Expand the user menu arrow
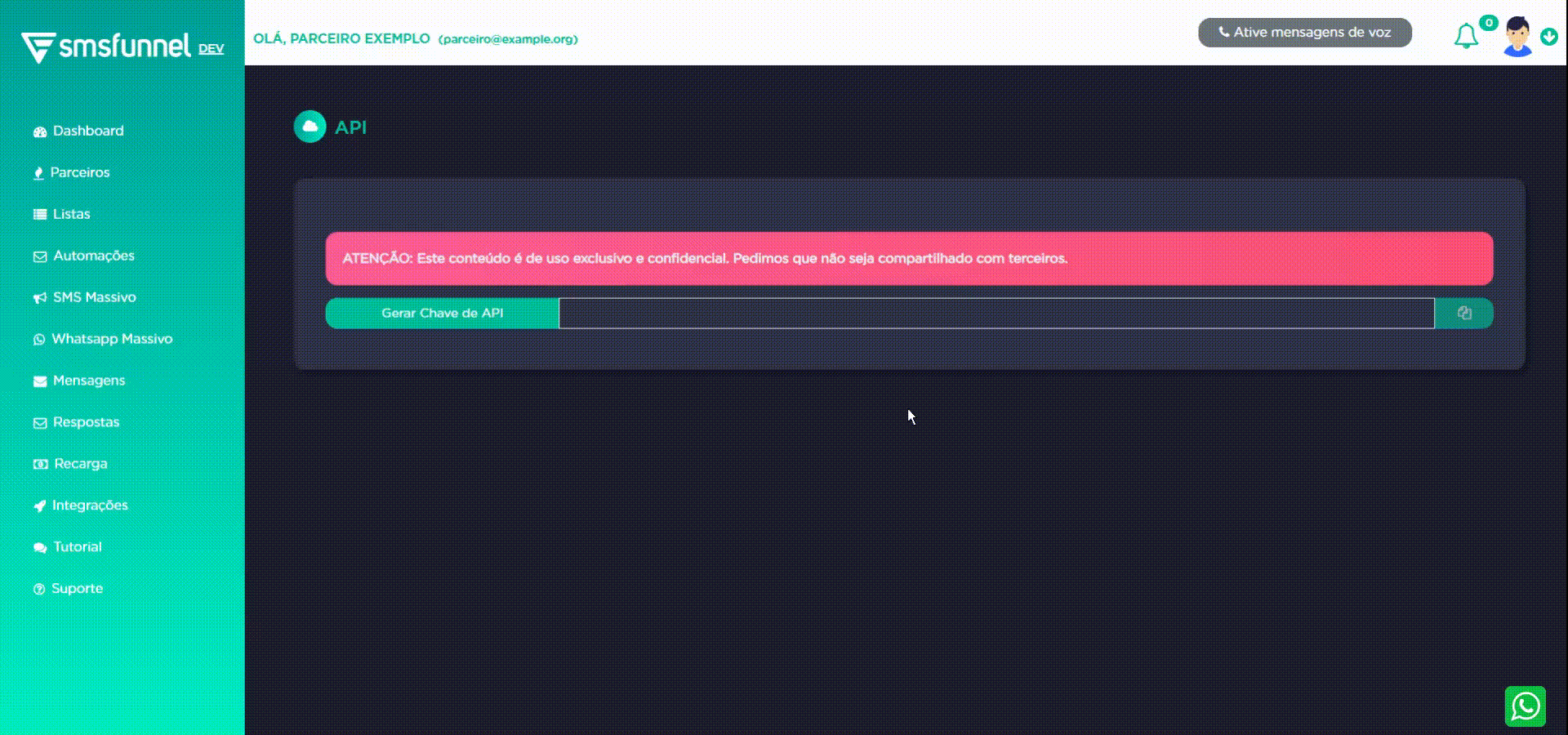 point(1548,37)
